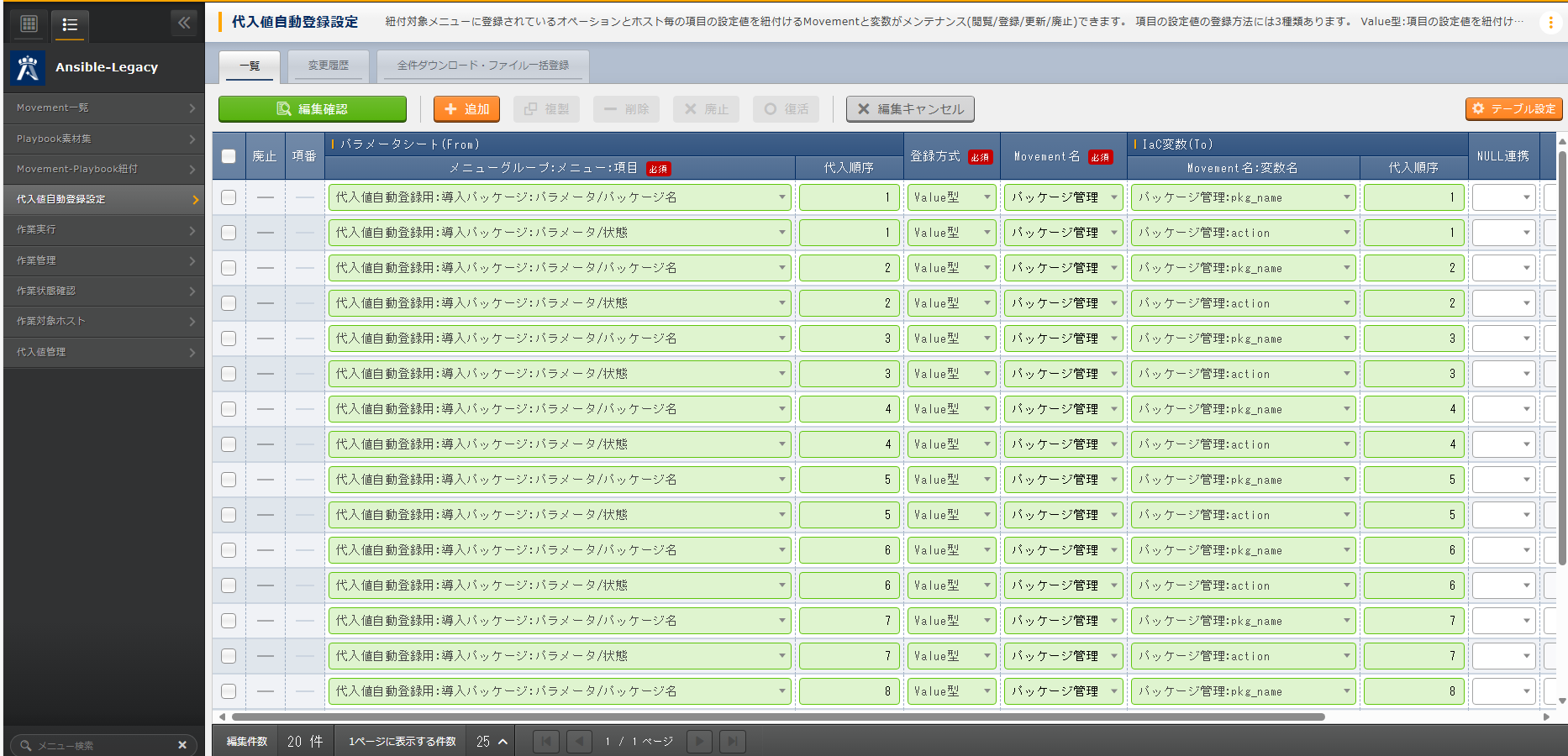Image resolution: width=1568 pixels, height=756 pixels.
Task: Click the 複製 duplicate icon button
Action: pos(546,108)
